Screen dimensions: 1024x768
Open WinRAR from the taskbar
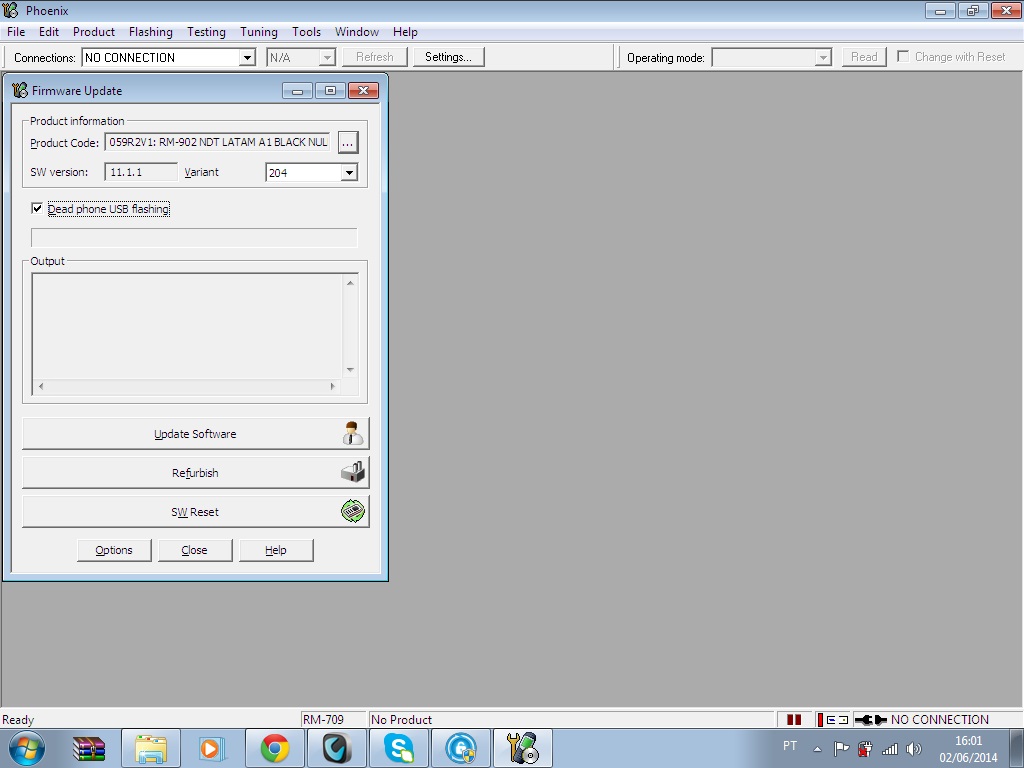click(x=89, y=749)
